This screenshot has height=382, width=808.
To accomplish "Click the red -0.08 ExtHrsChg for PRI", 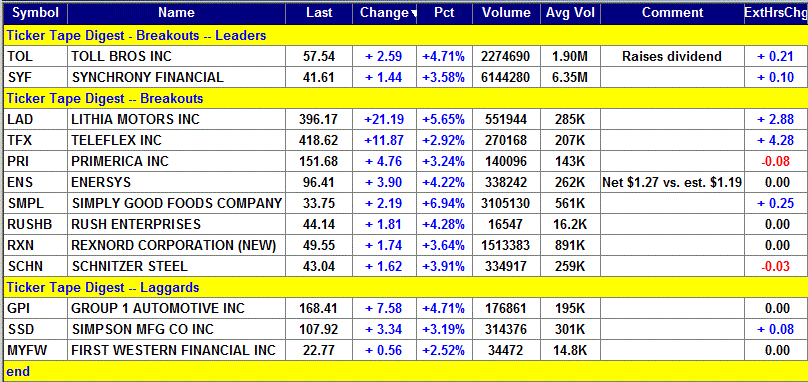I will click(x=776, y=161).
